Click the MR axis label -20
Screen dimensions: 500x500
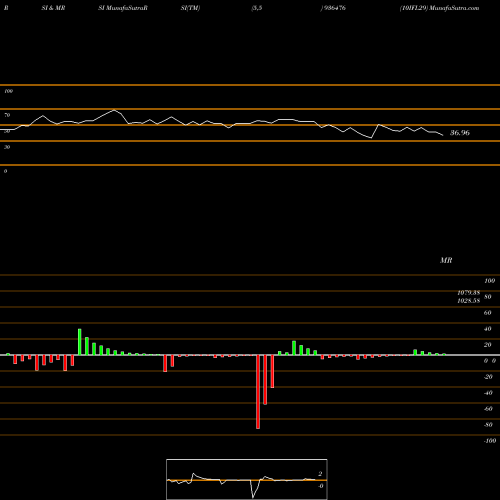pyautogui.click(x=488, y=377)
